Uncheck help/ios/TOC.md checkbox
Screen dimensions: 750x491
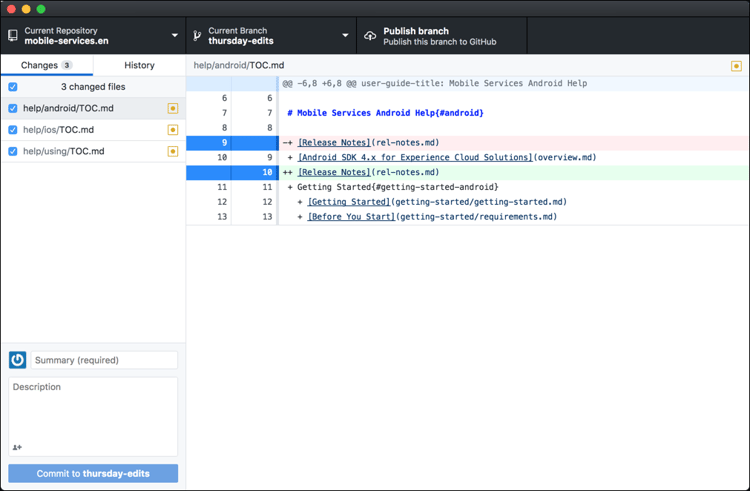13,130
